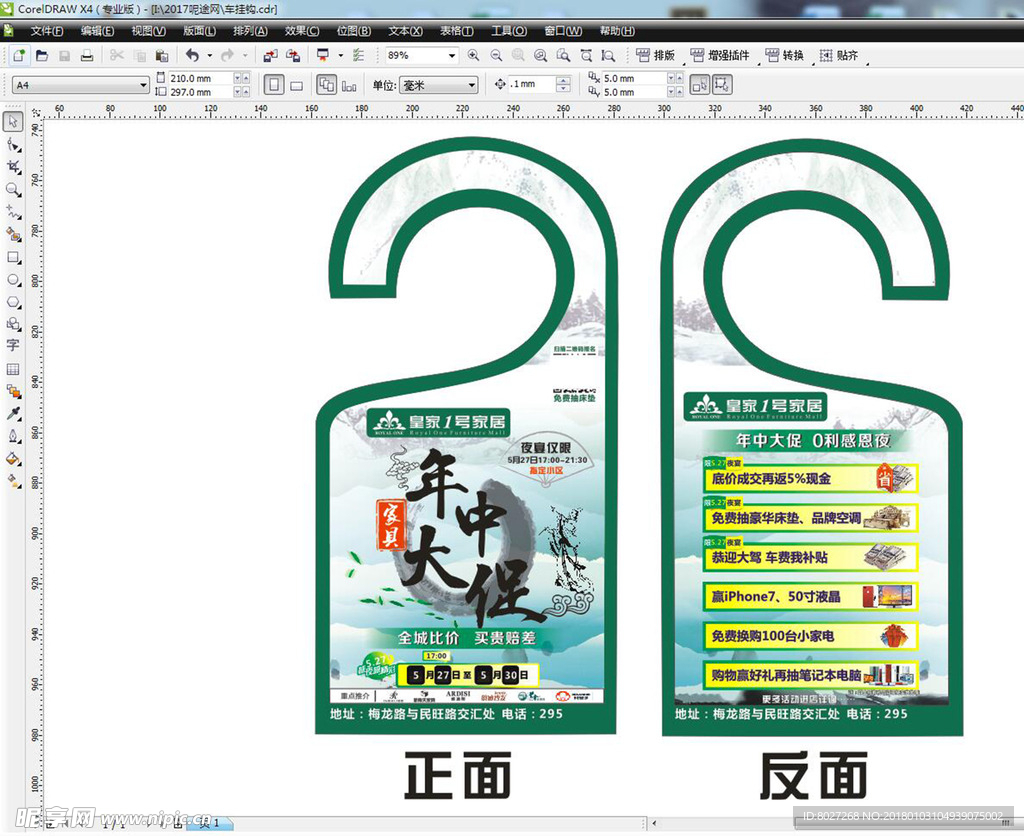The image size is (1024, 836).
Task: Open the 效果(C) menu
Action: pos(303,31)
